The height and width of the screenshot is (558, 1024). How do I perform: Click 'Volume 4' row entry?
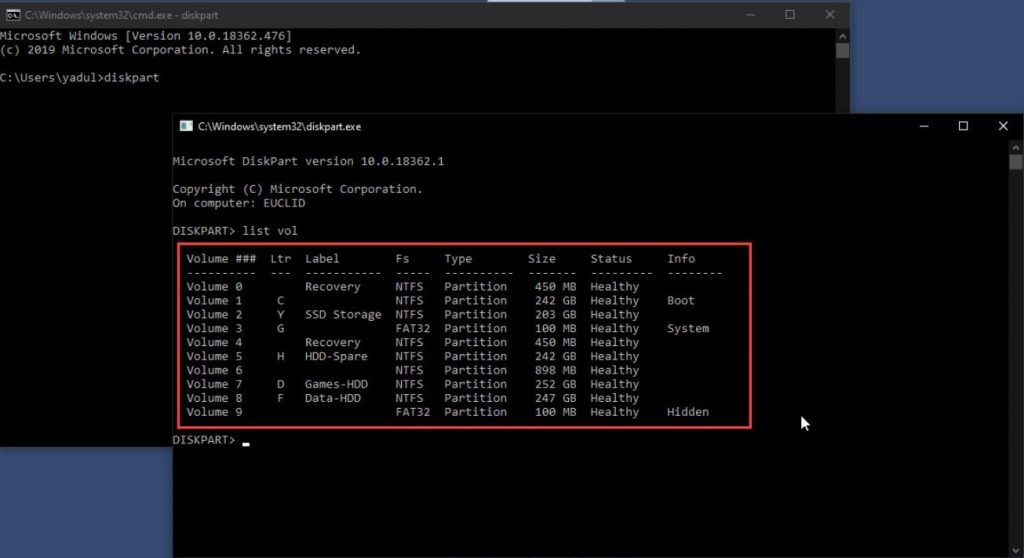pyautogui.click(x=214, y=342)
